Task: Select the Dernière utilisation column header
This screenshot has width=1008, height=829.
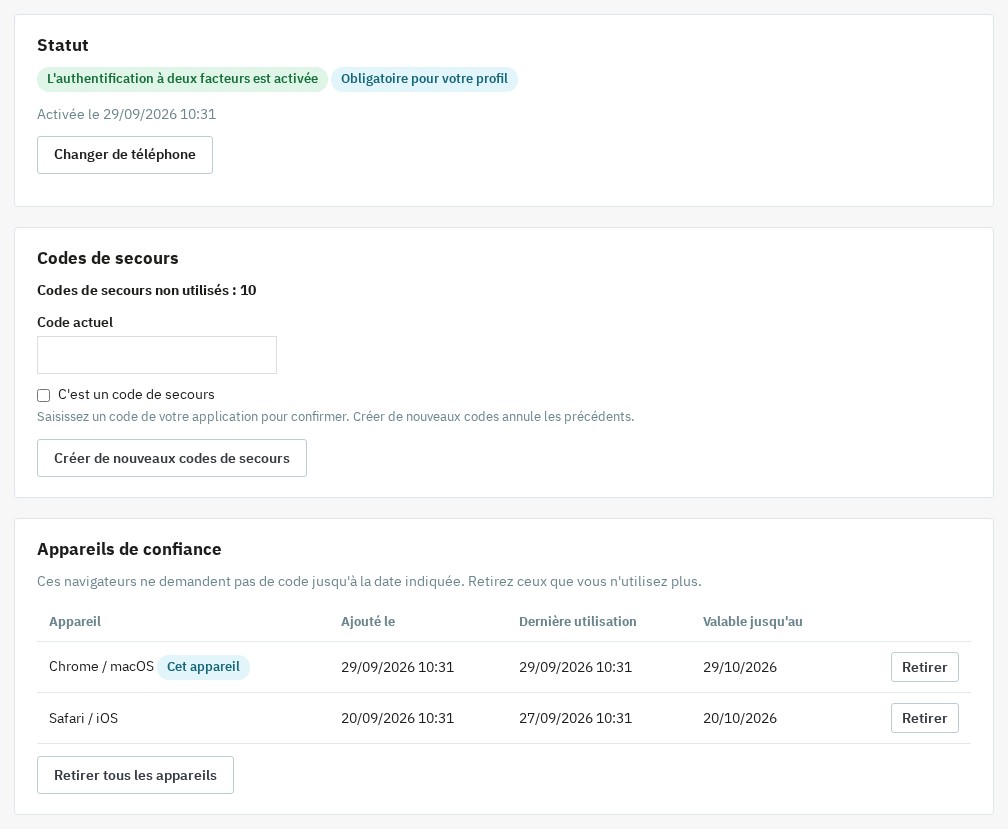Action: (577, 621)
